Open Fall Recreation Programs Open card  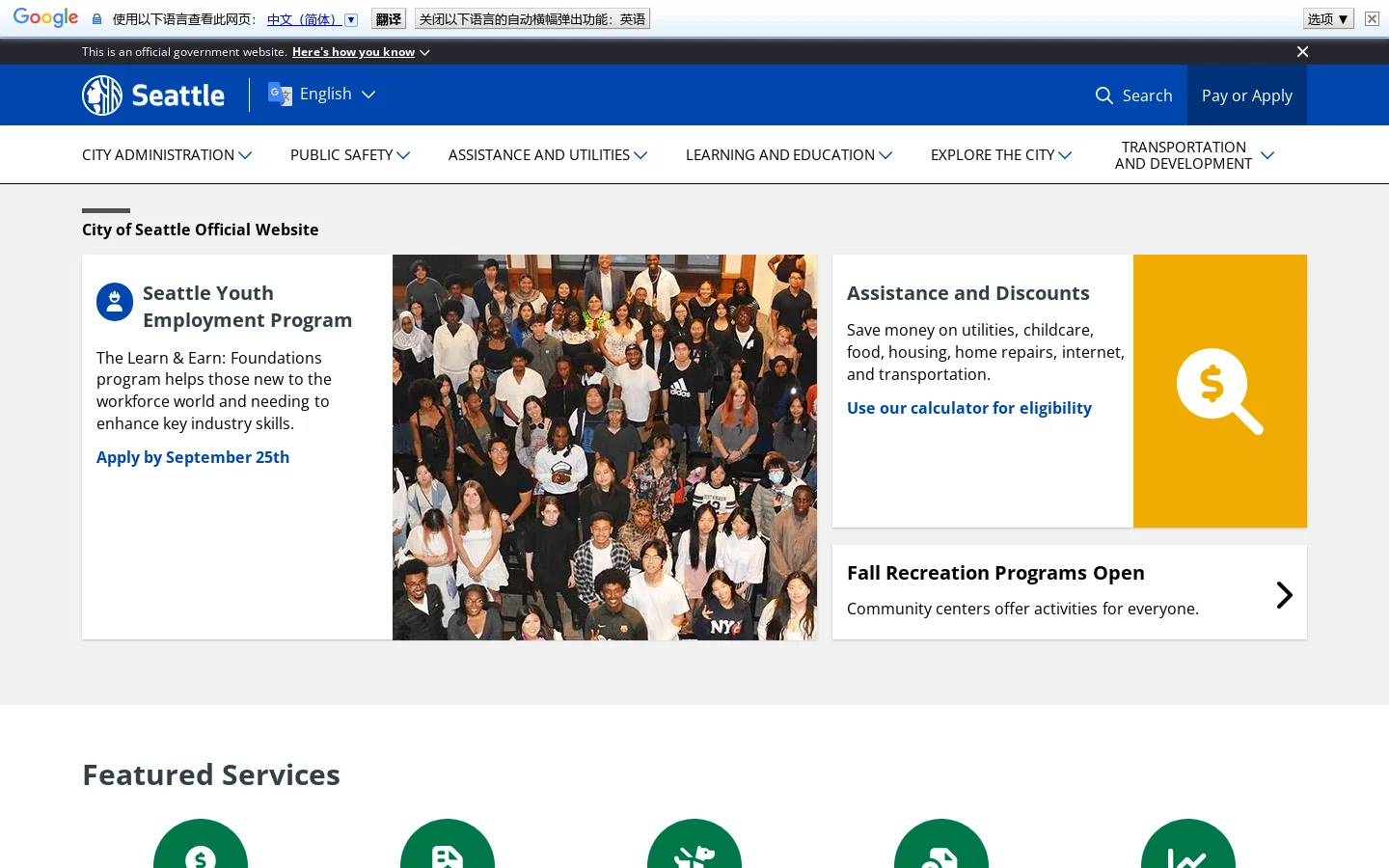pos(1070,592)
